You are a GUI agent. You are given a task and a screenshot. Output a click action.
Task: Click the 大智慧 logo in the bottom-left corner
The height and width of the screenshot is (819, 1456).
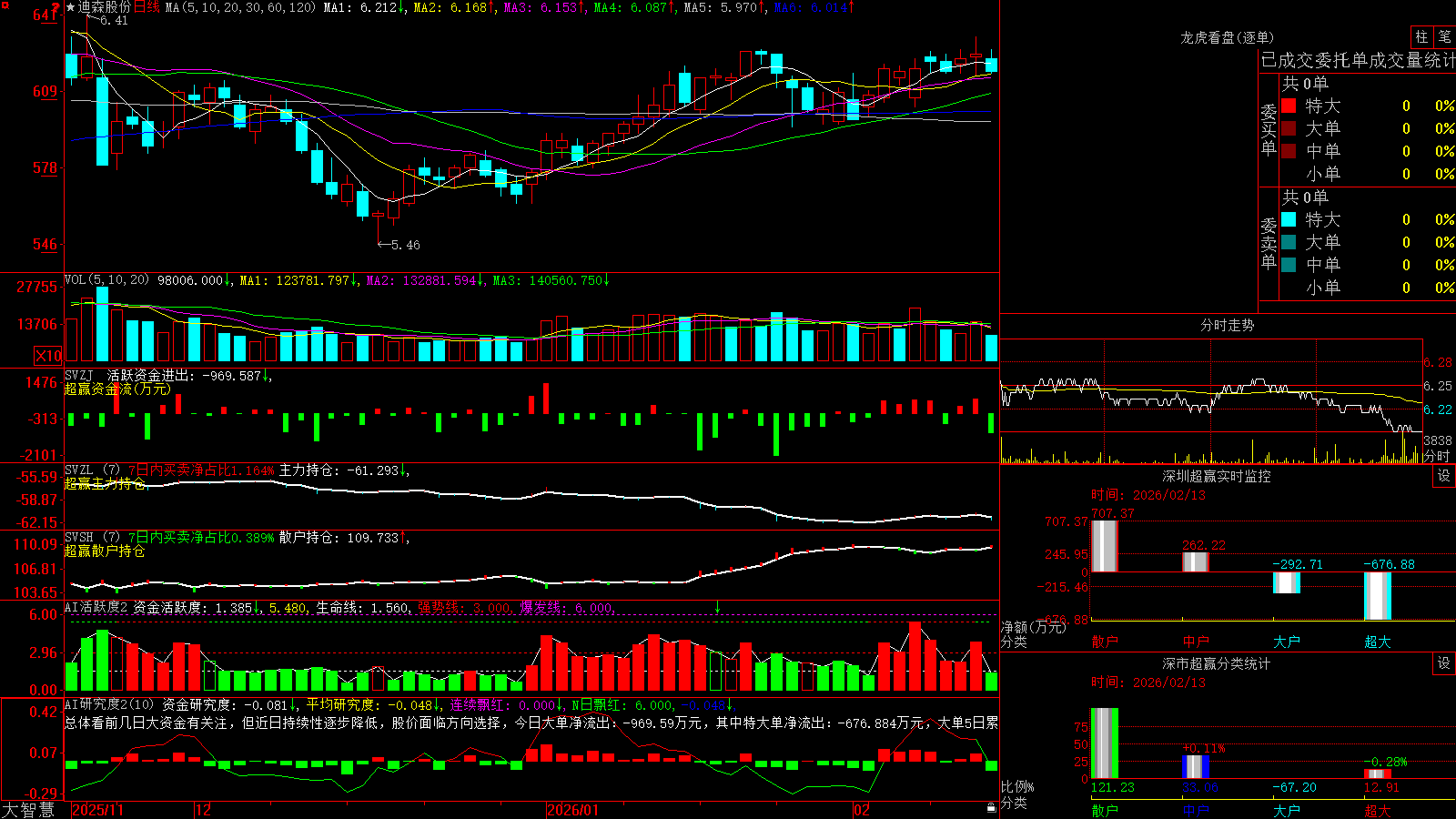pyautogui.click(x=28, y=810)
